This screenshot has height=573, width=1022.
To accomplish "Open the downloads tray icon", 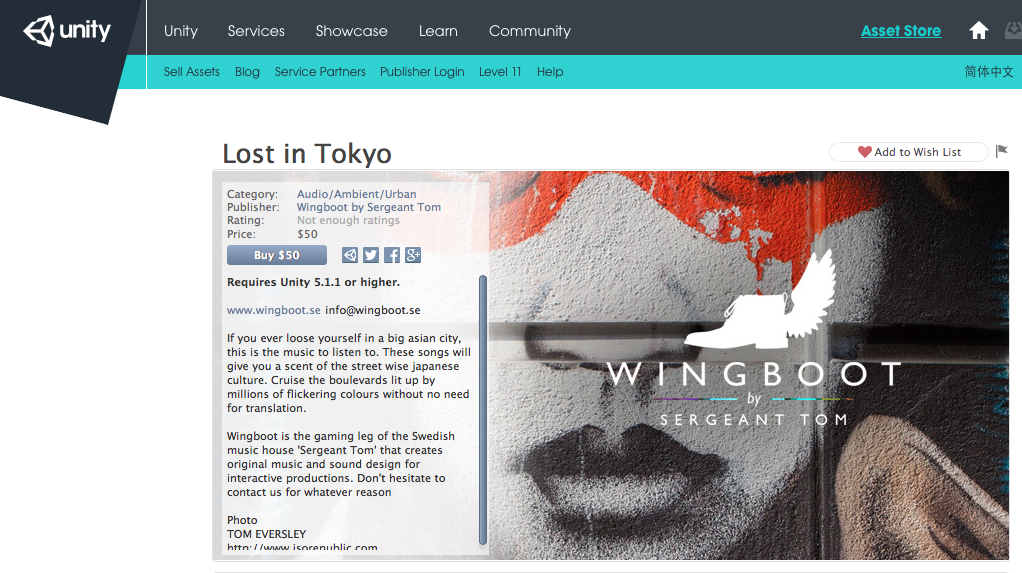I will click(1014, 30).
